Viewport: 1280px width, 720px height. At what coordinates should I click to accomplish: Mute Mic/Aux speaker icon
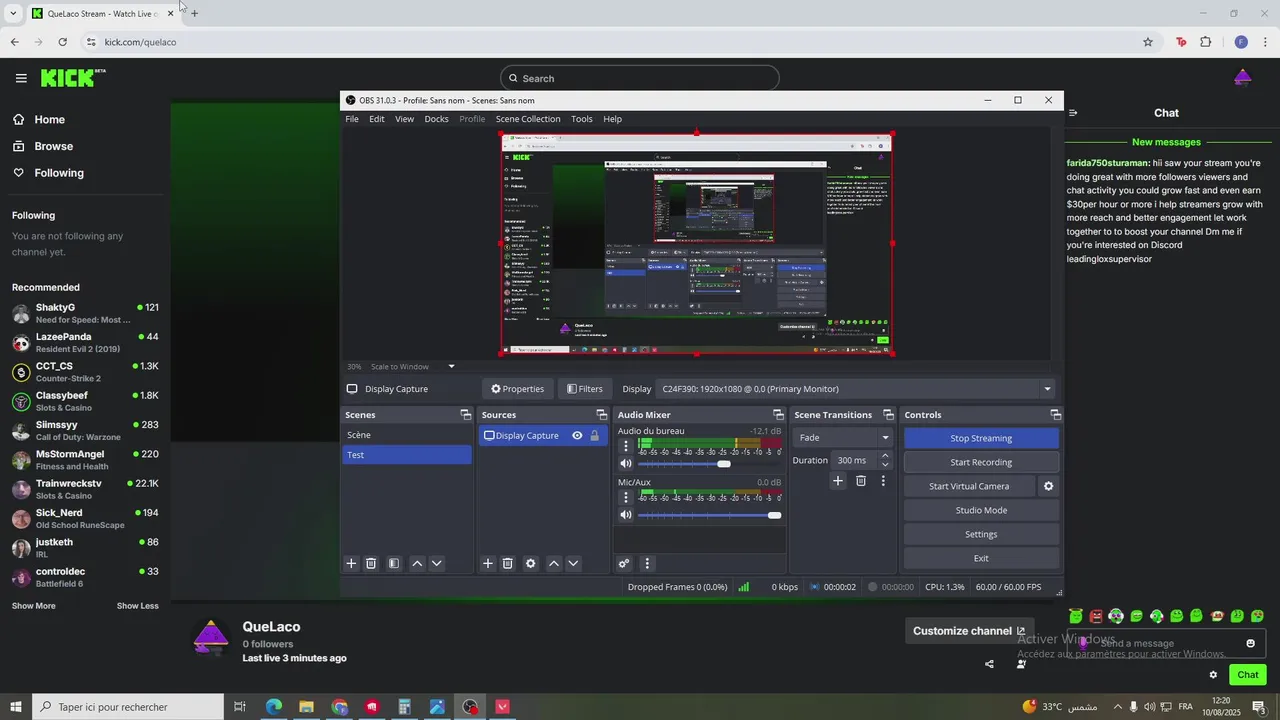(626, 515)
